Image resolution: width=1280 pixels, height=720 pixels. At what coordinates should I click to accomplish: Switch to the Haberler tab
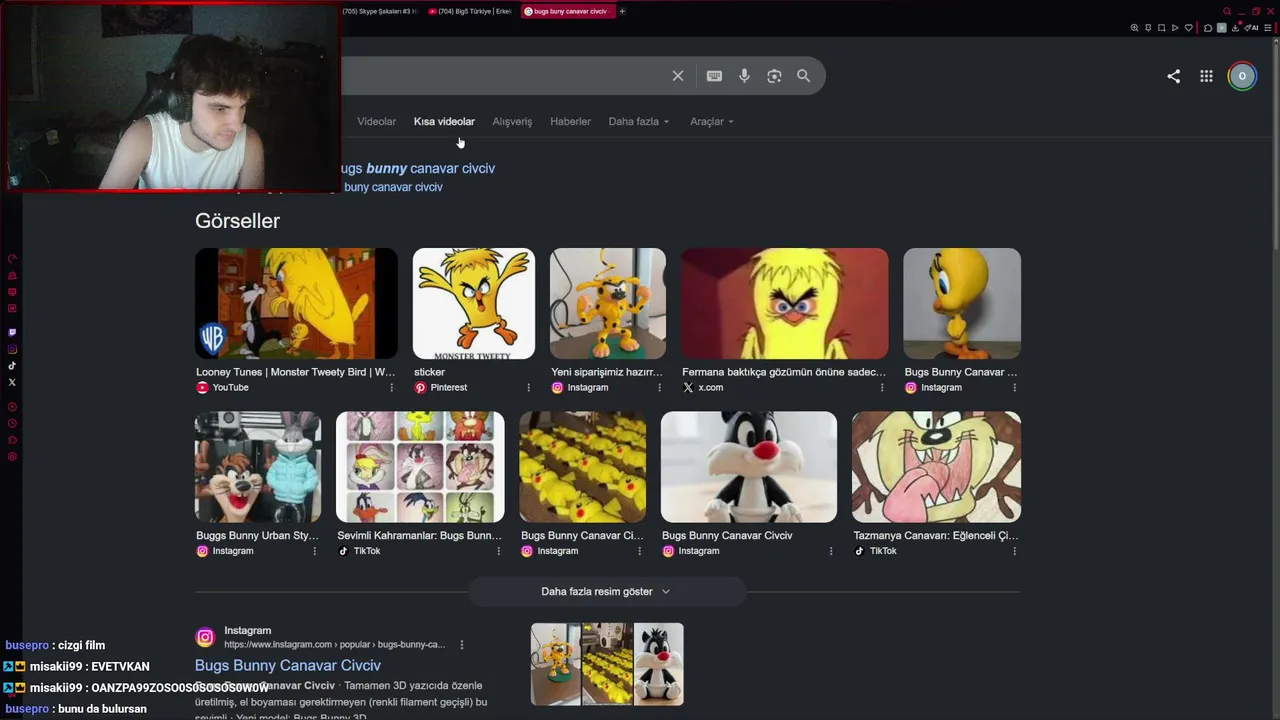570,122
